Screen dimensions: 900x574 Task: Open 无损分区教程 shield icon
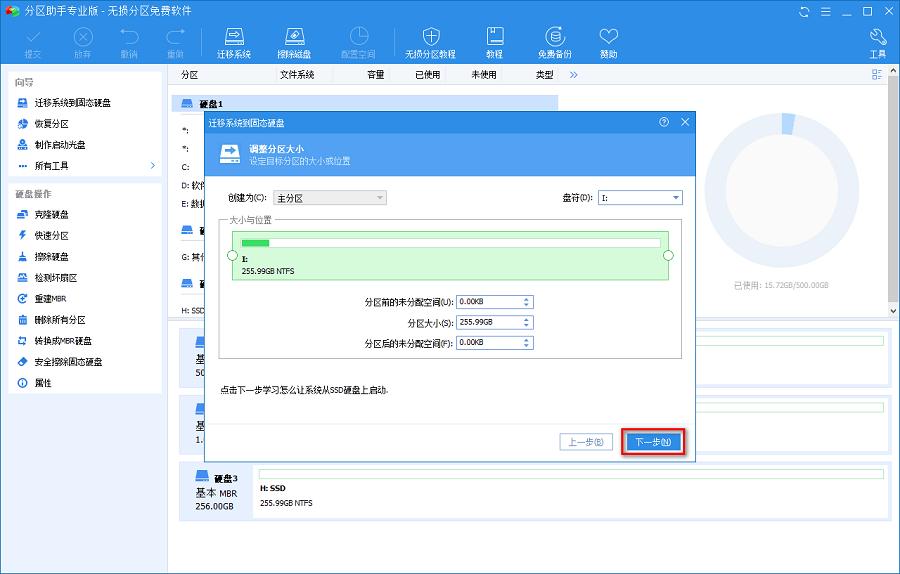click(430, 43)
